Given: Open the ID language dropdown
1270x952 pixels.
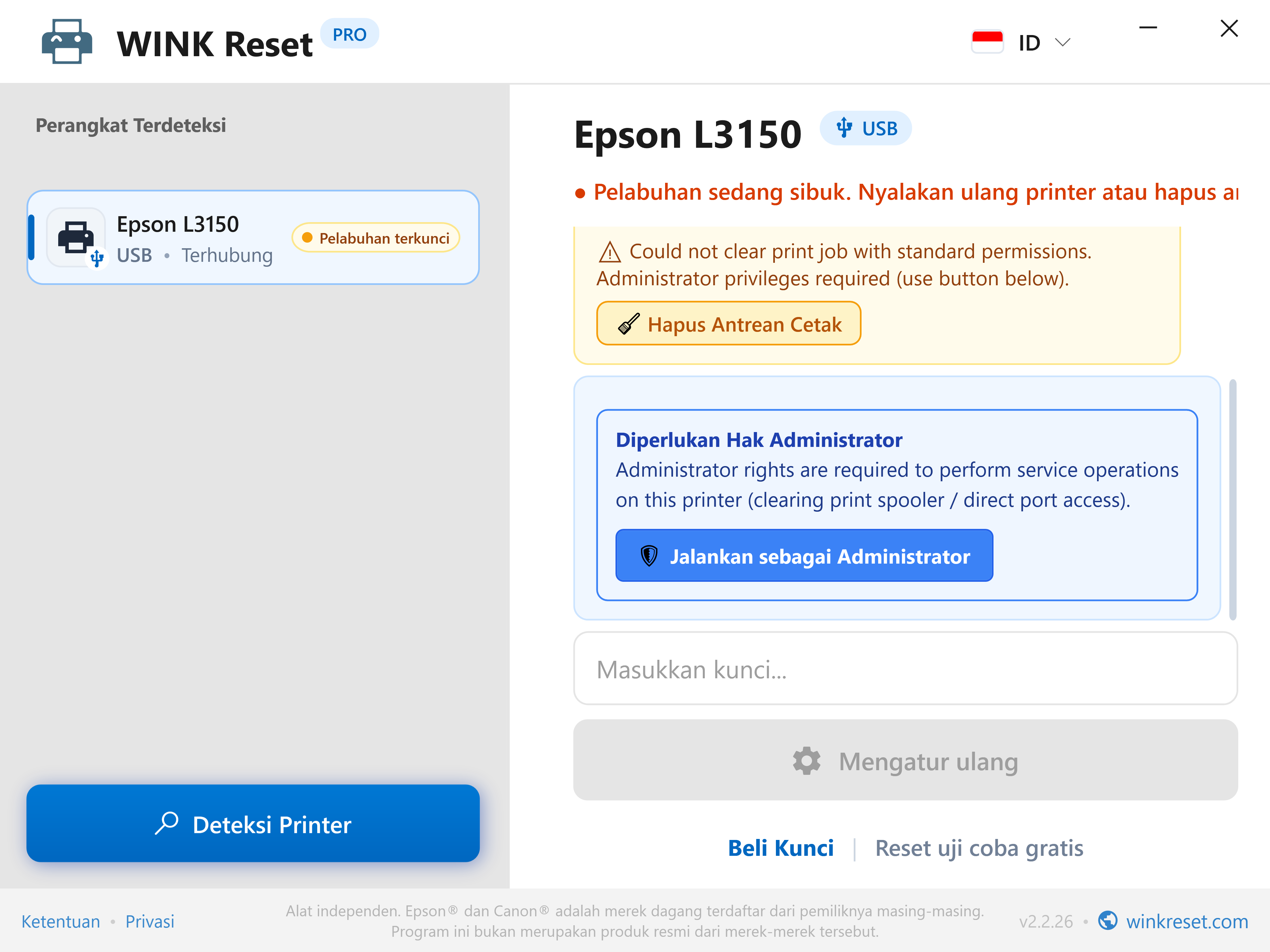Looking at the screenshot, I should point(1021,42).
